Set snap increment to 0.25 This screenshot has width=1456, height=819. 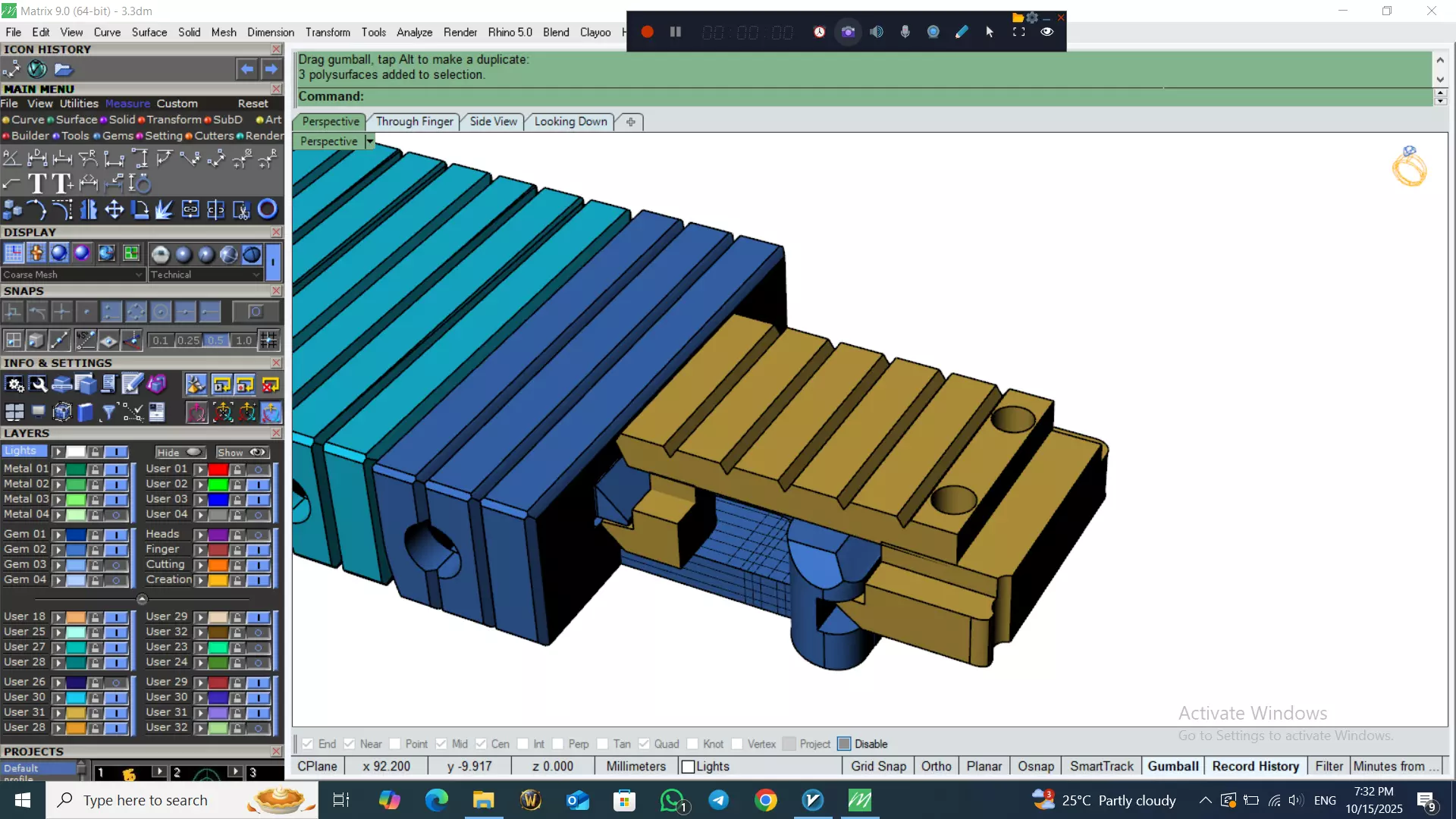[188, 340]
